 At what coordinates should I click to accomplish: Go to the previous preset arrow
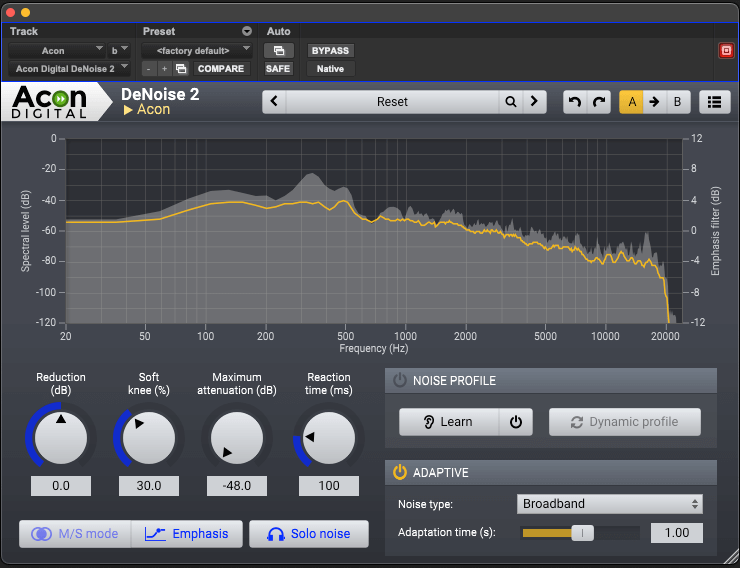point(275,101)
